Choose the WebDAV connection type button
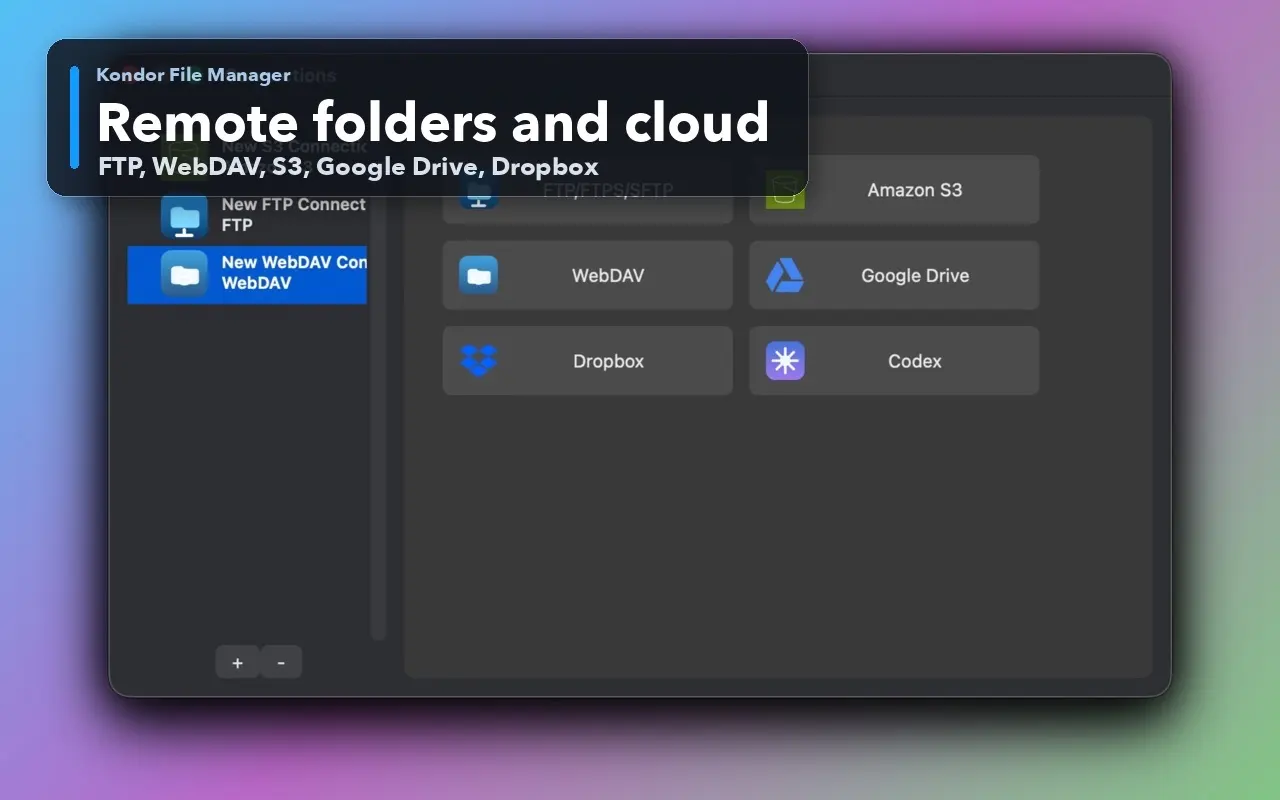 588,275
